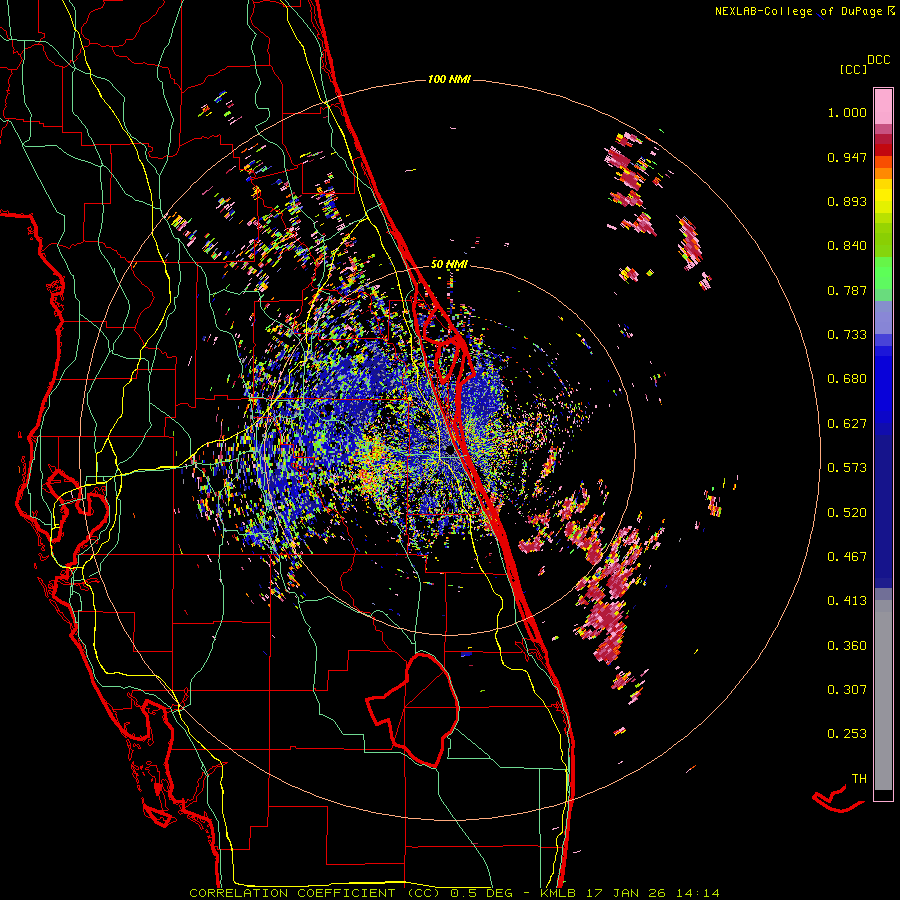Pick the dark red segment of the color bar
Viewport: 900px width, 900px height.
click(x=883, y=150)
